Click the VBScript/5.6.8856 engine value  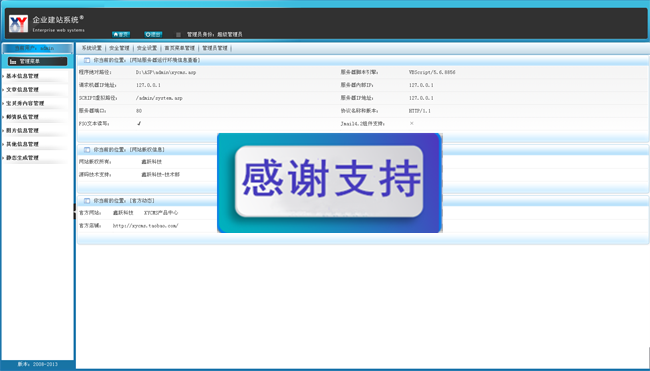pos(432,72)
